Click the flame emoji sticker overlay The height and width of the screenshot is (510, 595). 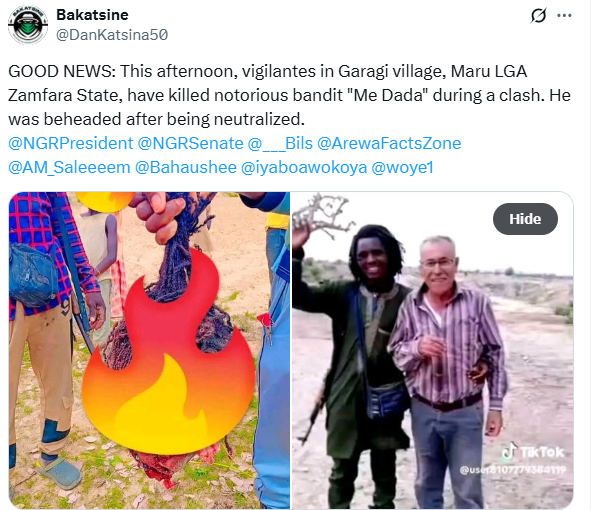pos(168,351)
